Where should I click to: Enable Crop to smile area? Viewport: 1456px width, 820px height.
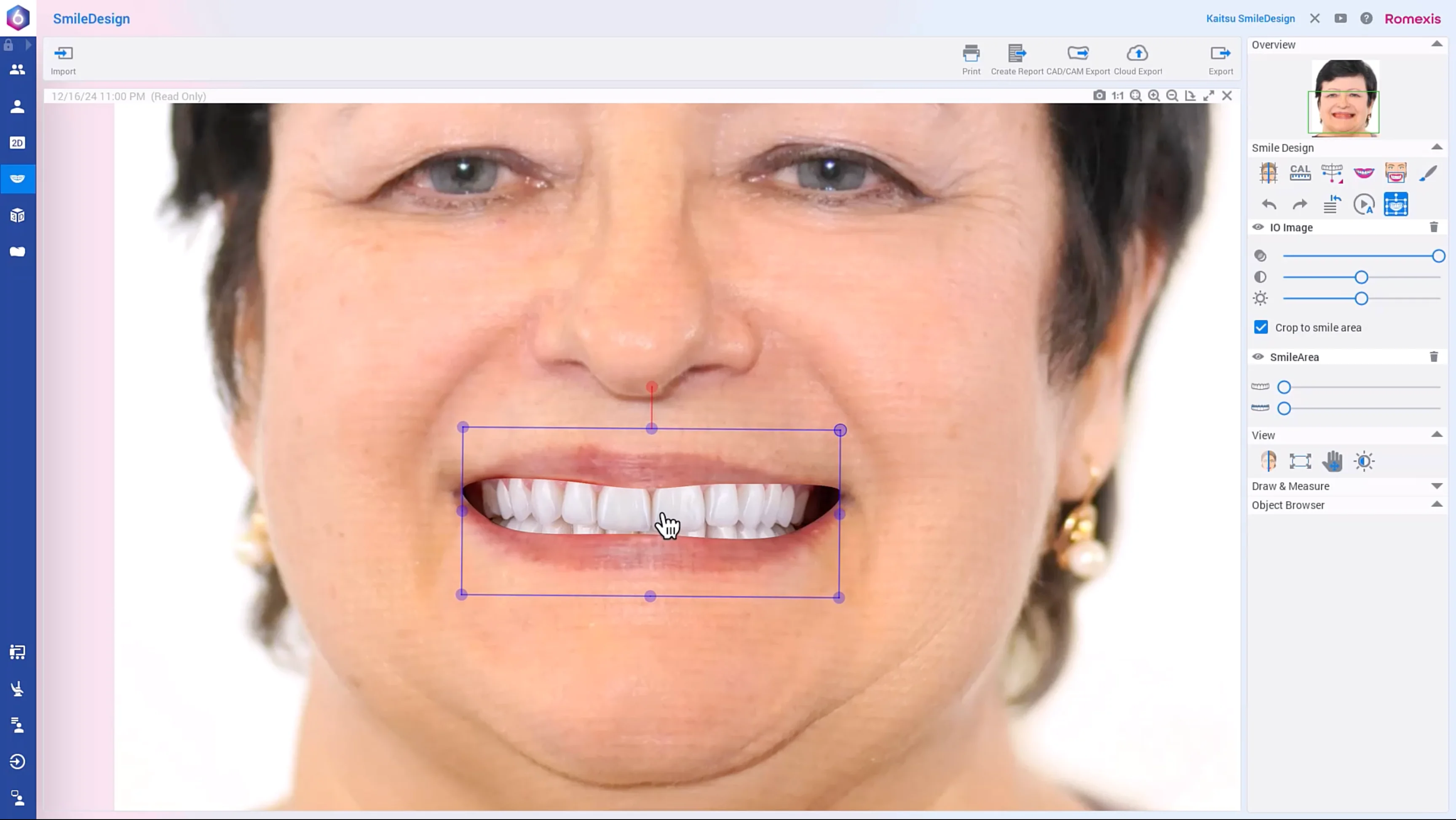tap(1261, 327)
